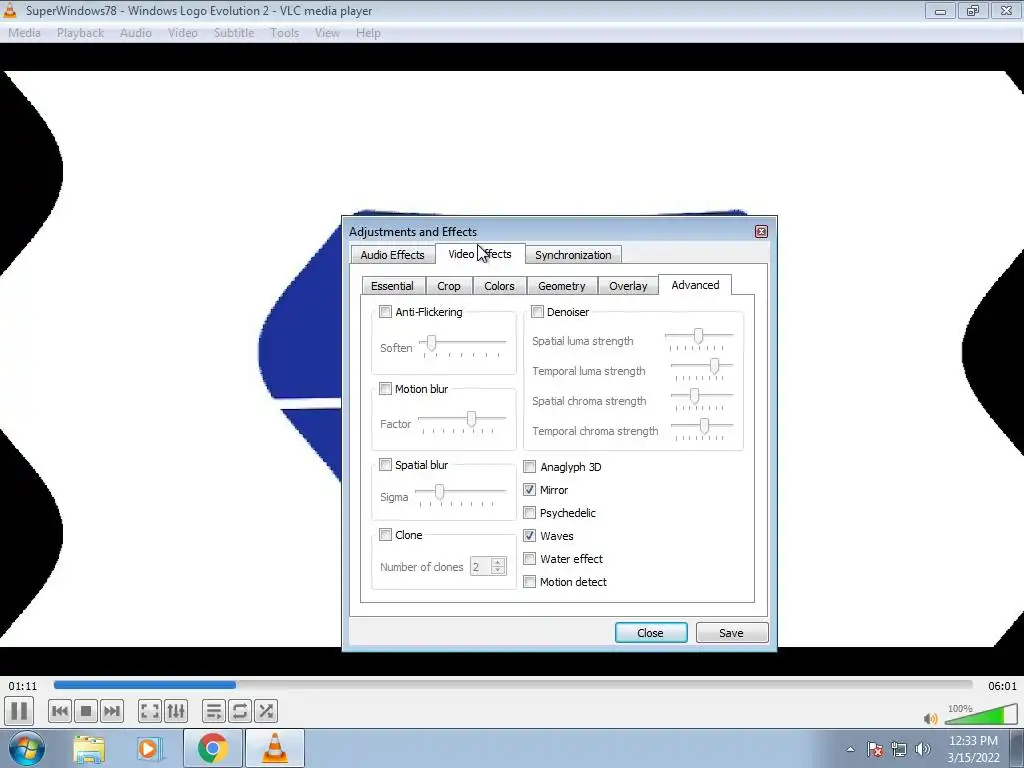The image size is (1024, 768).
Task: Open the Help menu
Action: coord(368,33)
